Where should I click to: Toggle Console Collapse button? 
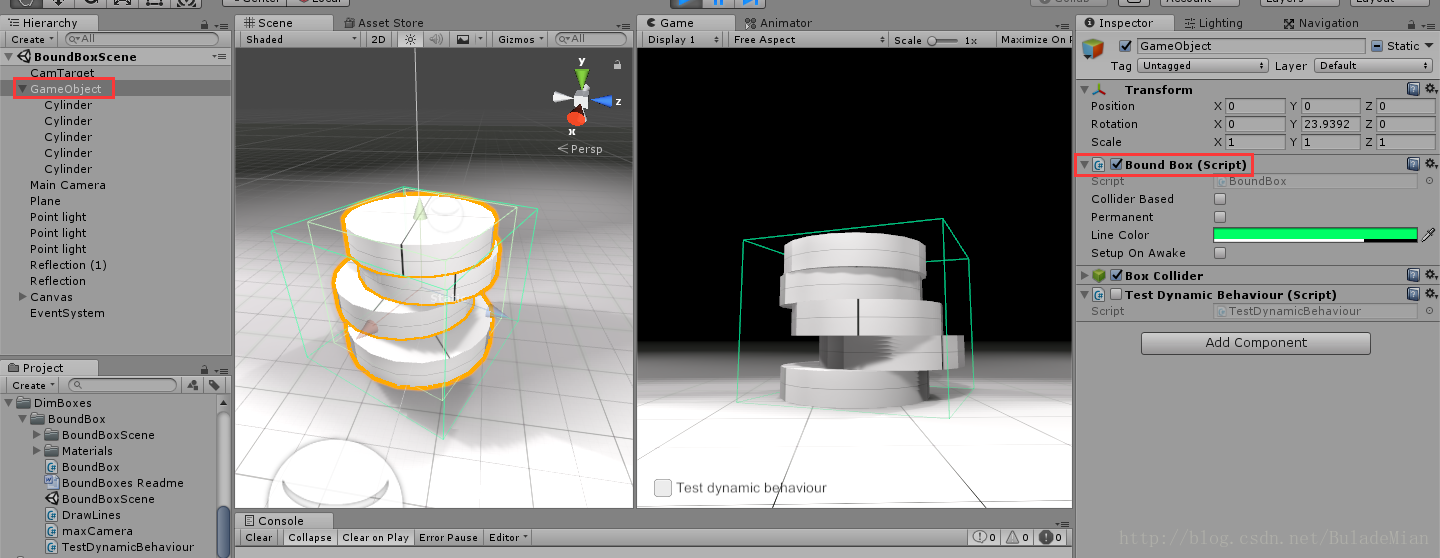point(310,538)
